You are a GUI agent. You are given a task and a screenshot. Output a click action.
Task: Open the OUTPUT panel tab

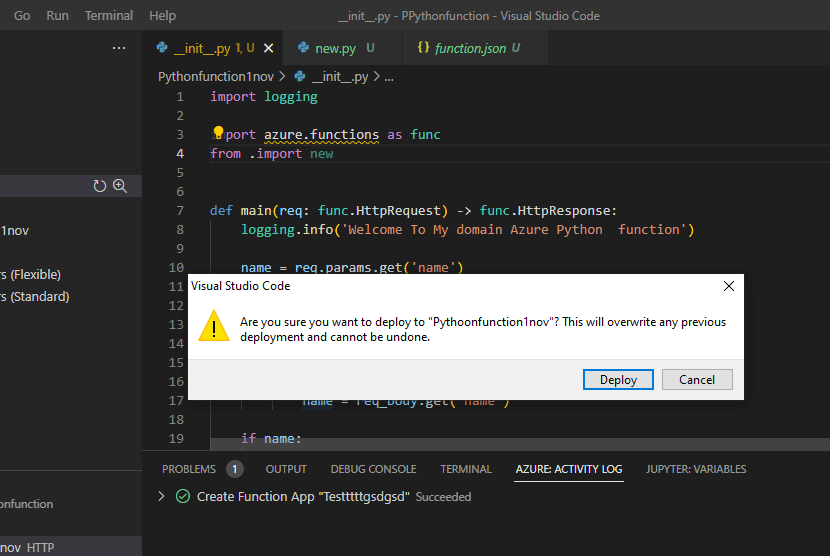[286, 469]
